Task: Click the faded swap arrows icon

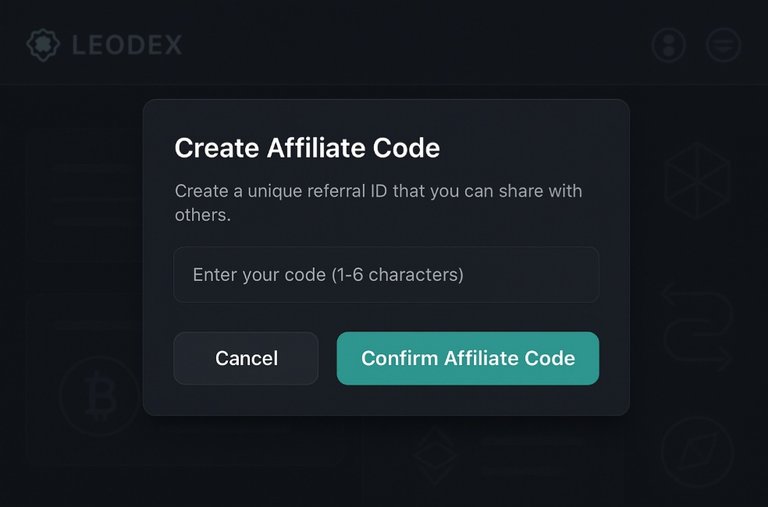Action: (697, 326)
